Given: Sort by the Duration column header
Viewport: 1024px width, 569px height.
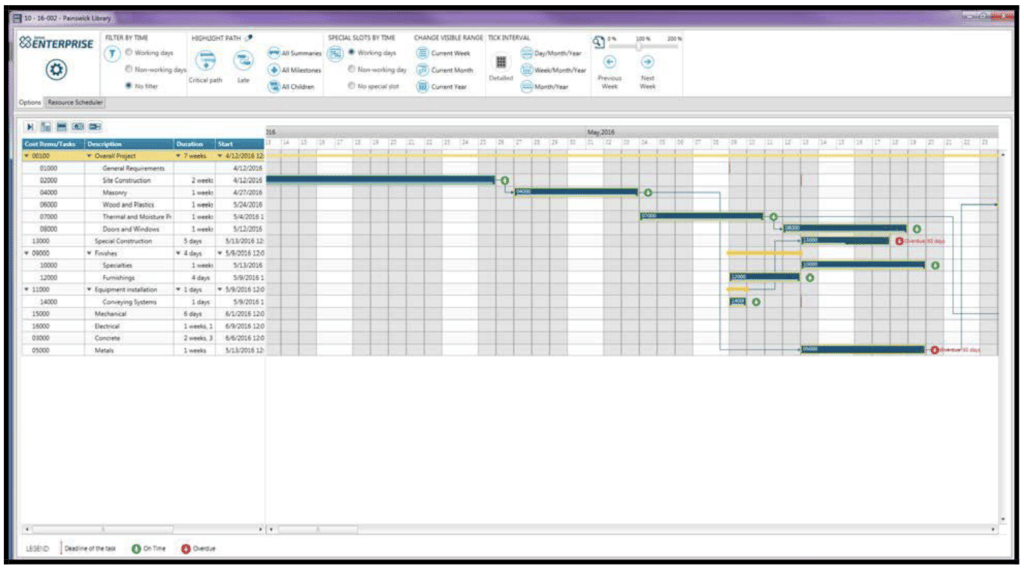Looking at the screenshot, I should (194, 144).
